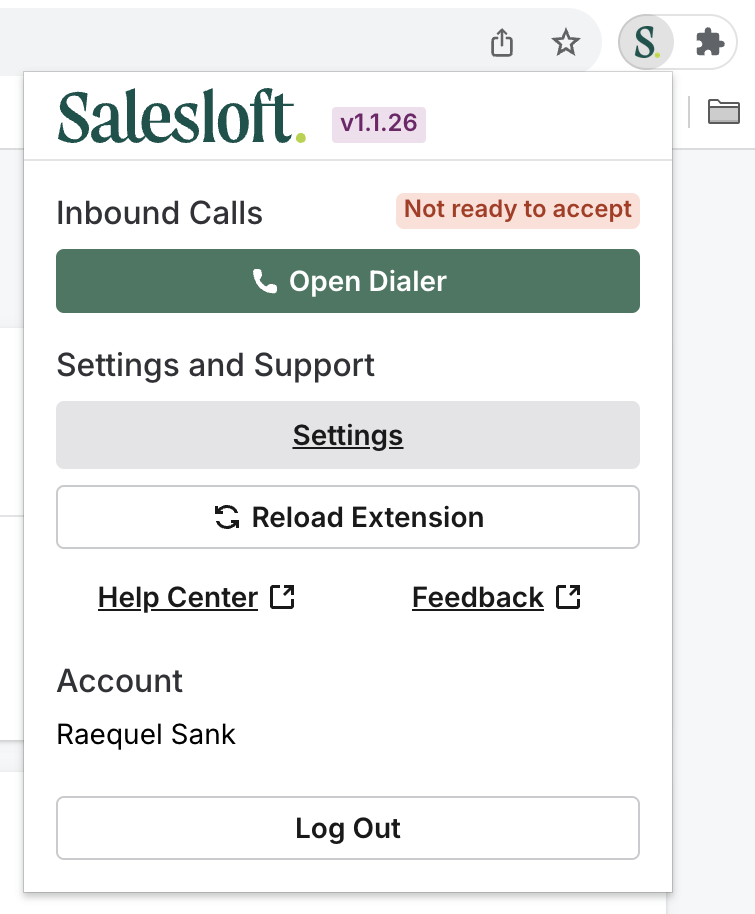
Task: Click the Salesloft extension icon in the toolbar
Action: [x=646, y=43]
